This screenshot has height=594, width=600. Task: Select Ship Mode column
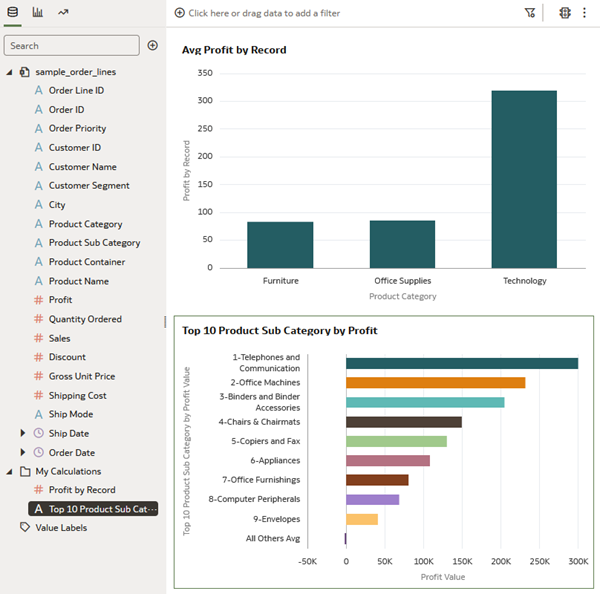coord(71,414)
